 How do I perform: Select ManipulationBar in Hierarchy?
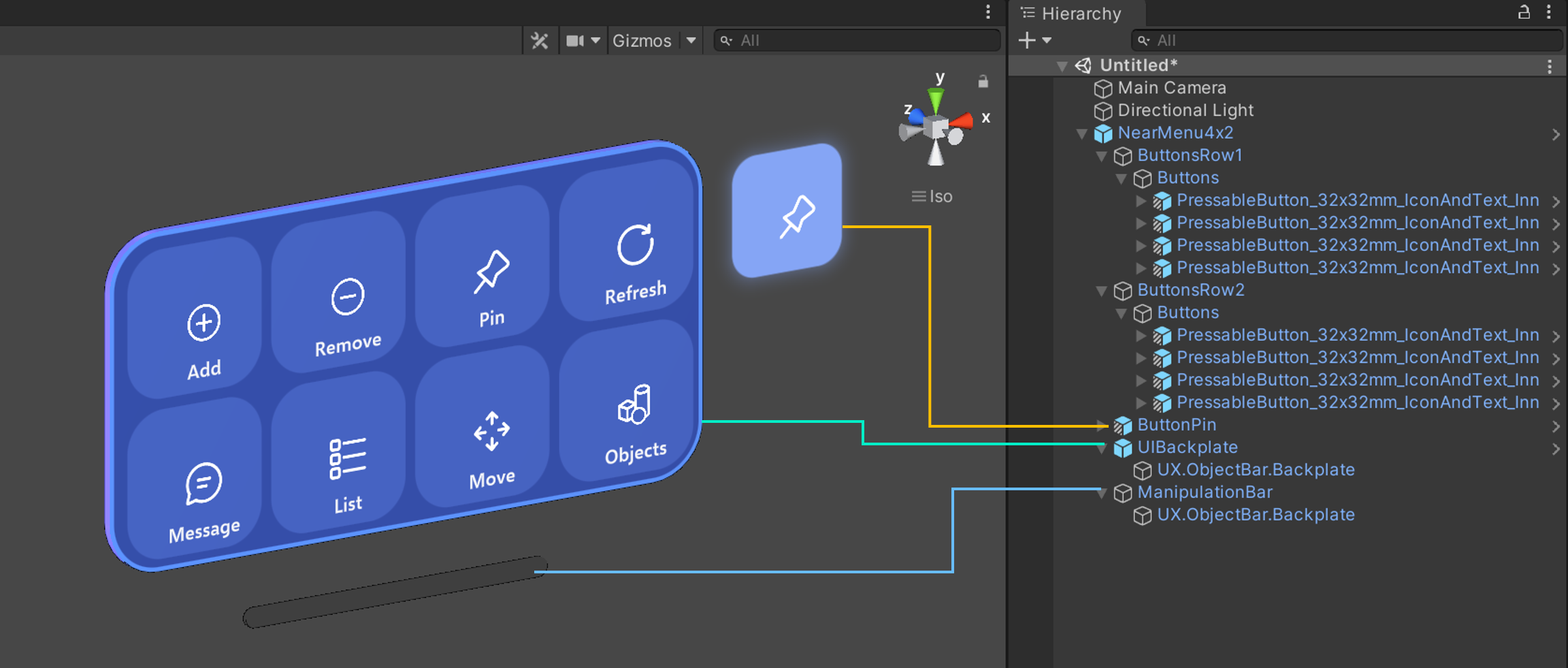(x=1205, y=492)
